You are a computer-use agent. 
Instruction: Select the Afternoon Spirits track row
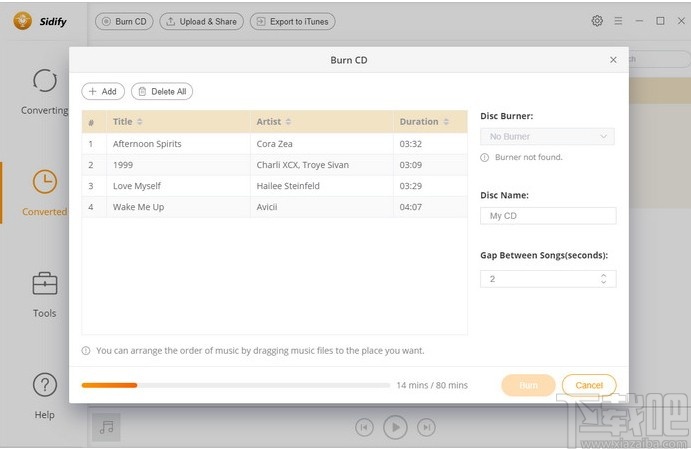click(275, 144)
